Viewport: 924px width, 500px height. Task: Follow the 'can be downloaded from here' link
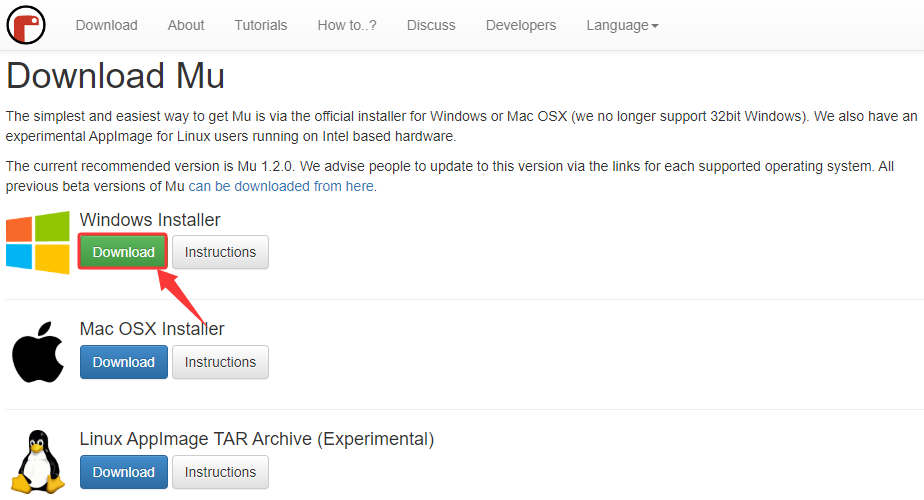click(281, 186)
